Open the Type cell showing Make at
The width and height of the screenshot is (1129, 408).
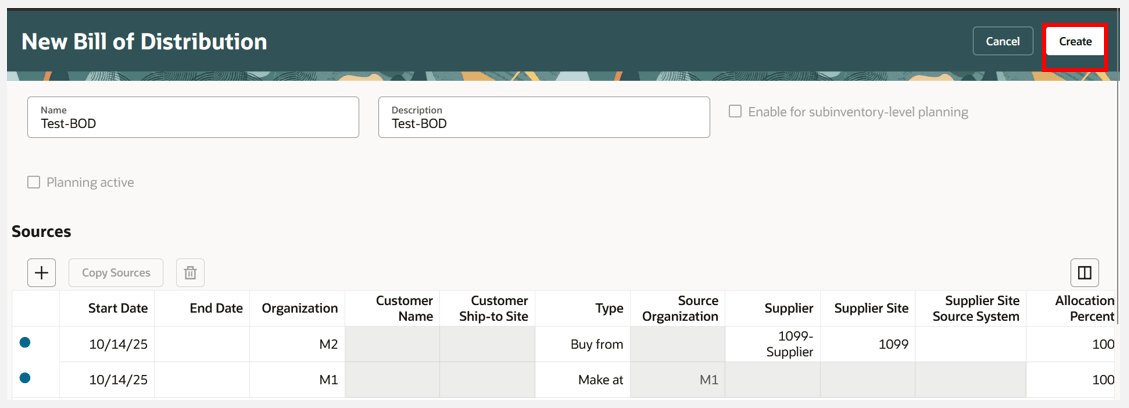point(582,380)
